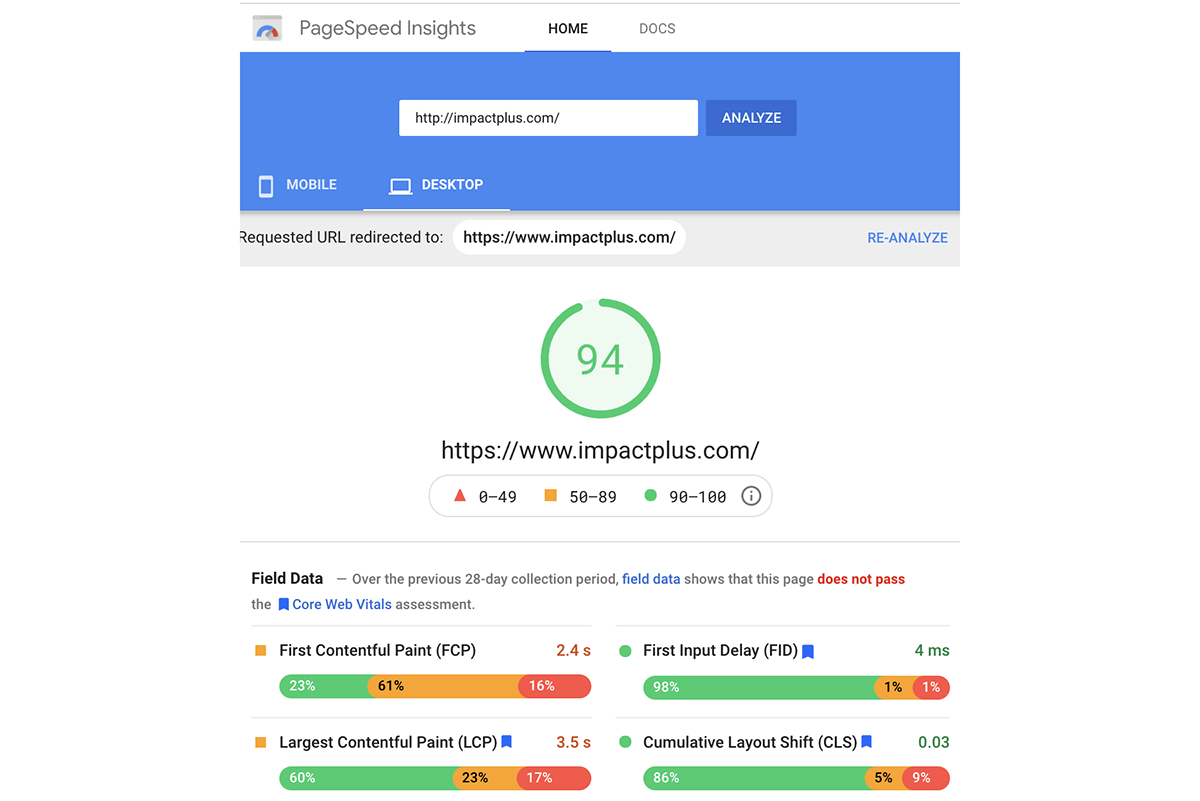Click bookmark icon beside Largest Contentful Paint
The width and height of the screenshot is (1200, 801).
coord(507,742)
